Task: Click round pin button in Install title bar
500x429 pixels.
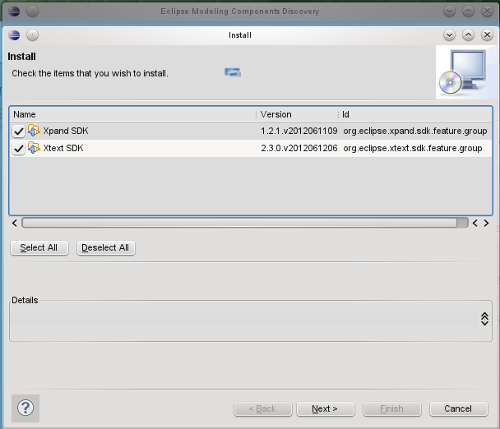Action: (32, 35)
